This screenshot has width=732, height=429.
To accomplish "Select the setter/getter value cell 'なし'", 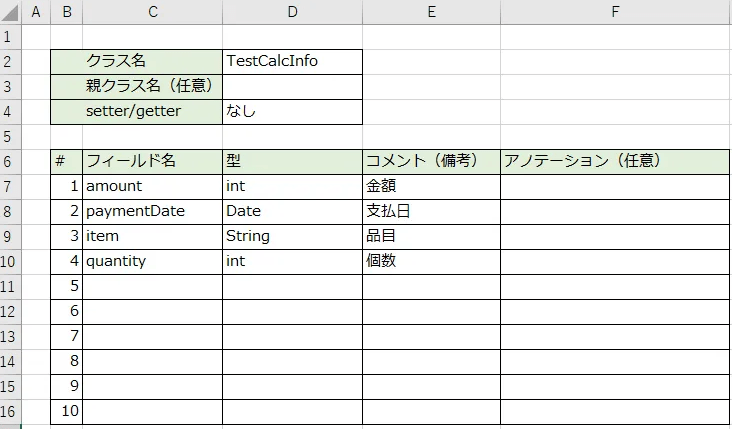I will [292, 112].
